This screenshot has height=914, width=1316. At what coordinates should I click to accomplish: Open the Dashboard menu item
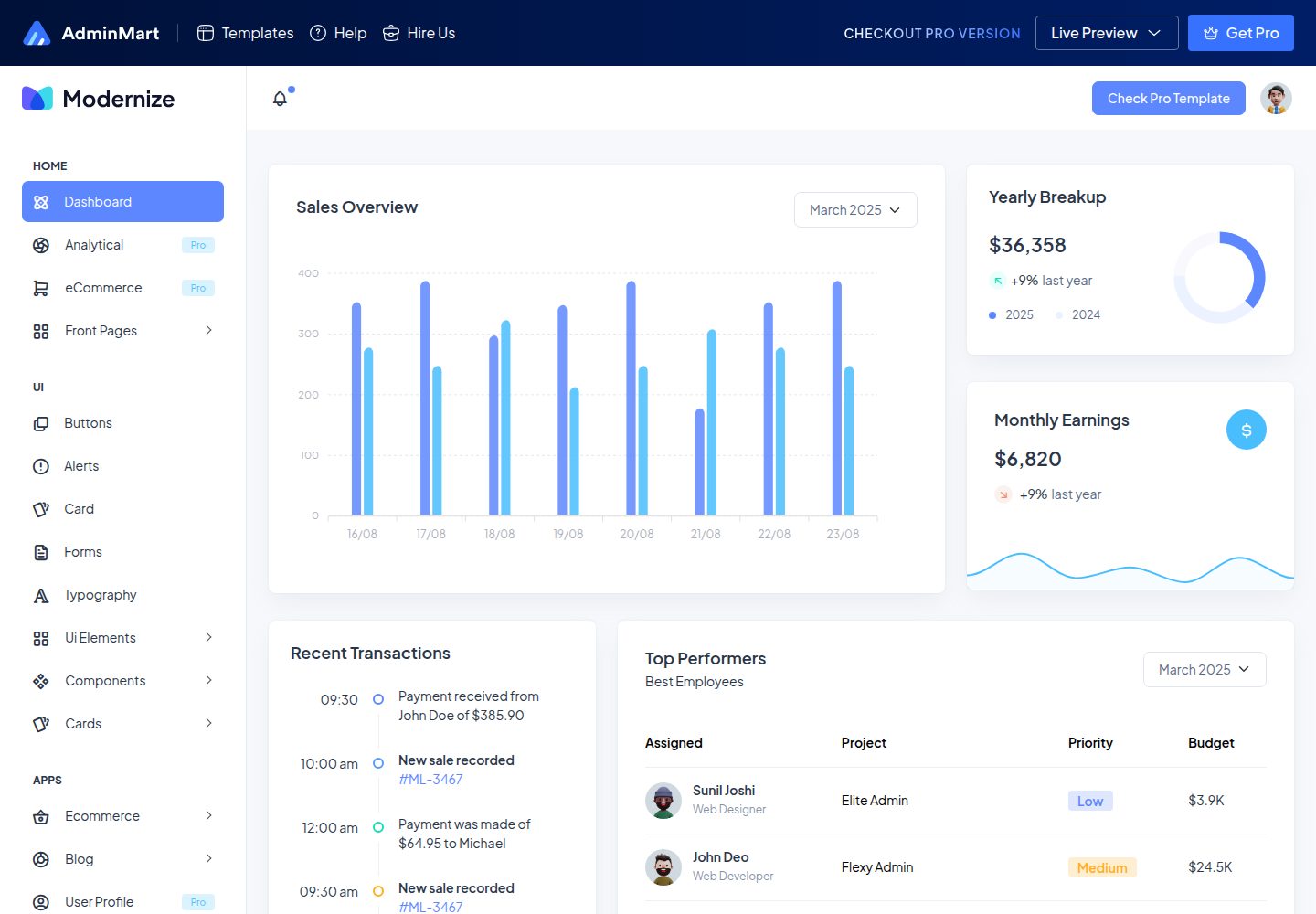[122, 201]
